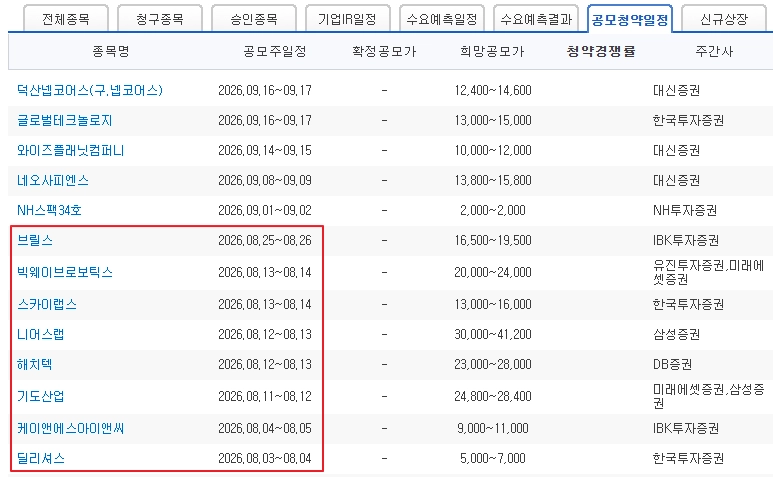Open the 덕산넵코어스(구.넵코어스) stock link
The image size is (773, 477).
(90, 90)
